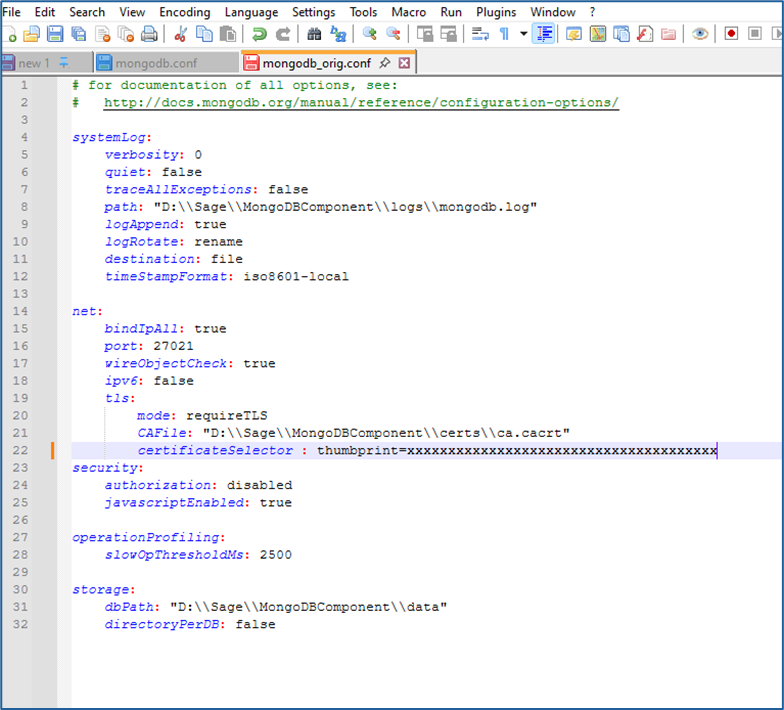Toggle show all characters pilcrow icon
This screenshot has width=784, height=710.
[x=504, y=34]
